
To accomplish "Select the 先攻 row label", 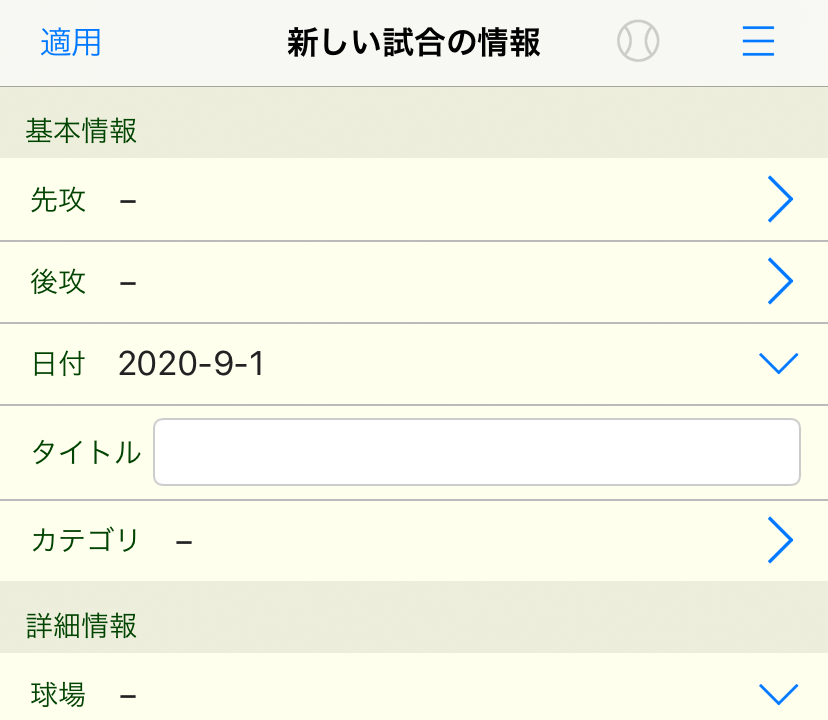I will pyautogui.click(x=58, y=200).
